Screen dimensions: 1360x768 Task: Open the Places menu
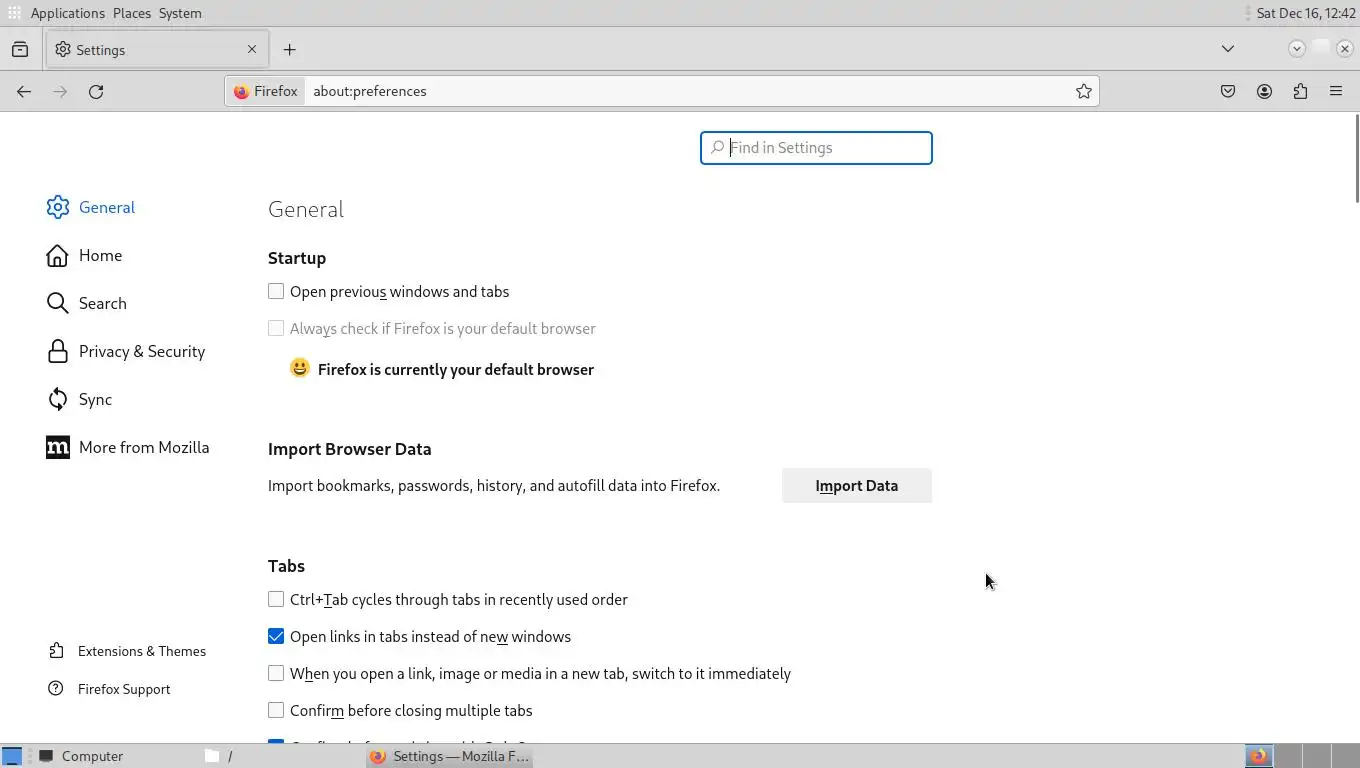(132, 13)
